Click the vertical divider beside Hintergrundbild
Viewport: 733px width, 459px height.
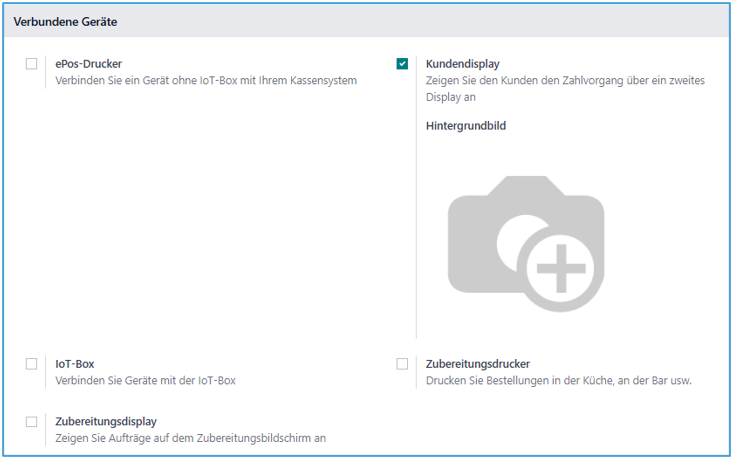click(416, 230)
